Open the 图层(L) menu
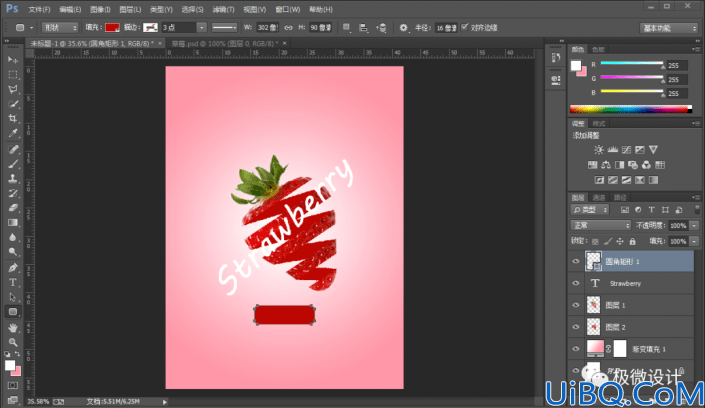The height and width of the screenshot is (408, 705). pyautogui.click(x=130, y=9)
